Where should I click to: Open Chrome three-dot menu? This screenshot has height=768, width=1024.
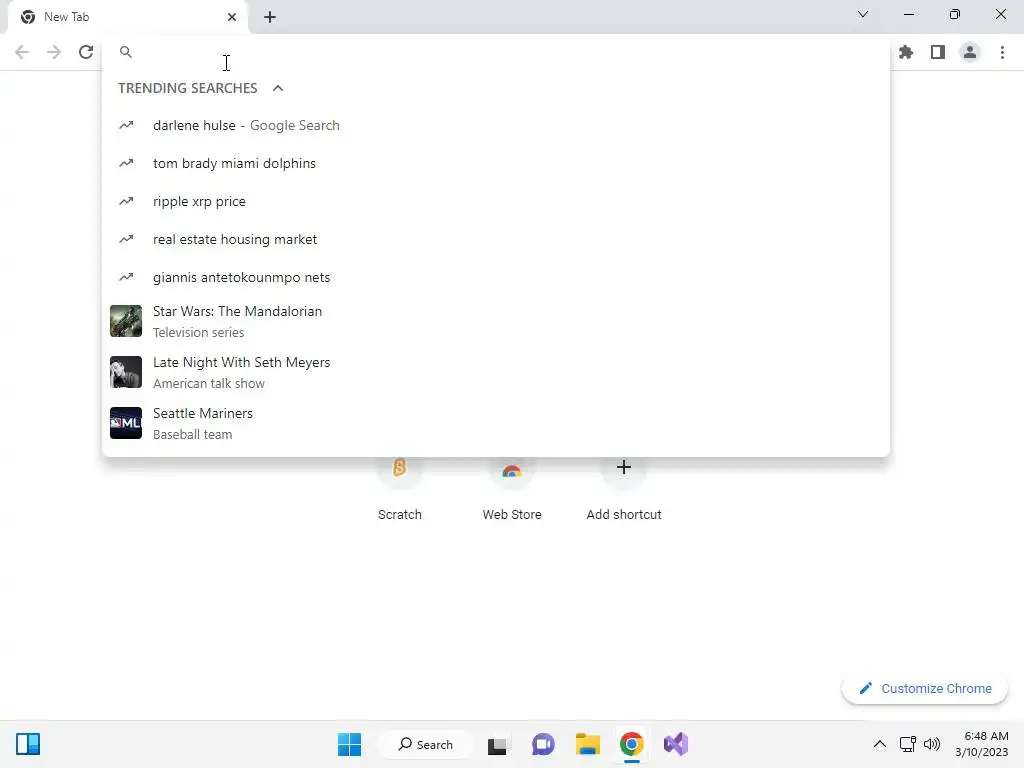(x=1002, y=52)
